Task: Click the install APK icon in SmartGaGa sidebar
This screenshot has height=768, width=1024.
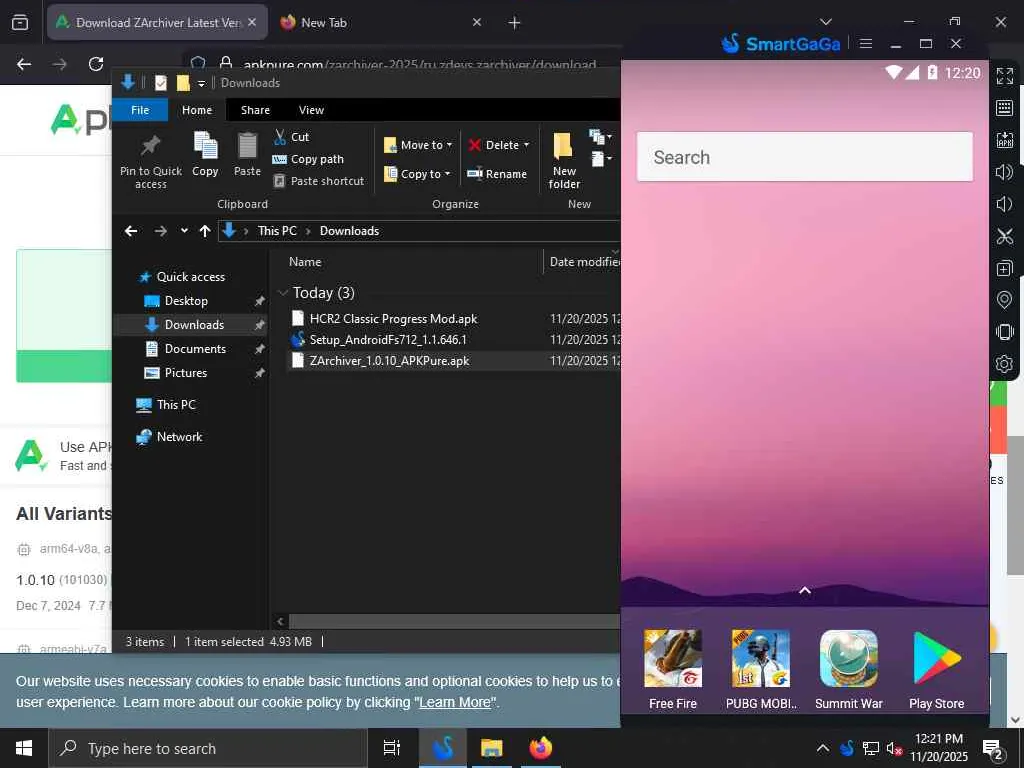Action: coord(1004,140)
